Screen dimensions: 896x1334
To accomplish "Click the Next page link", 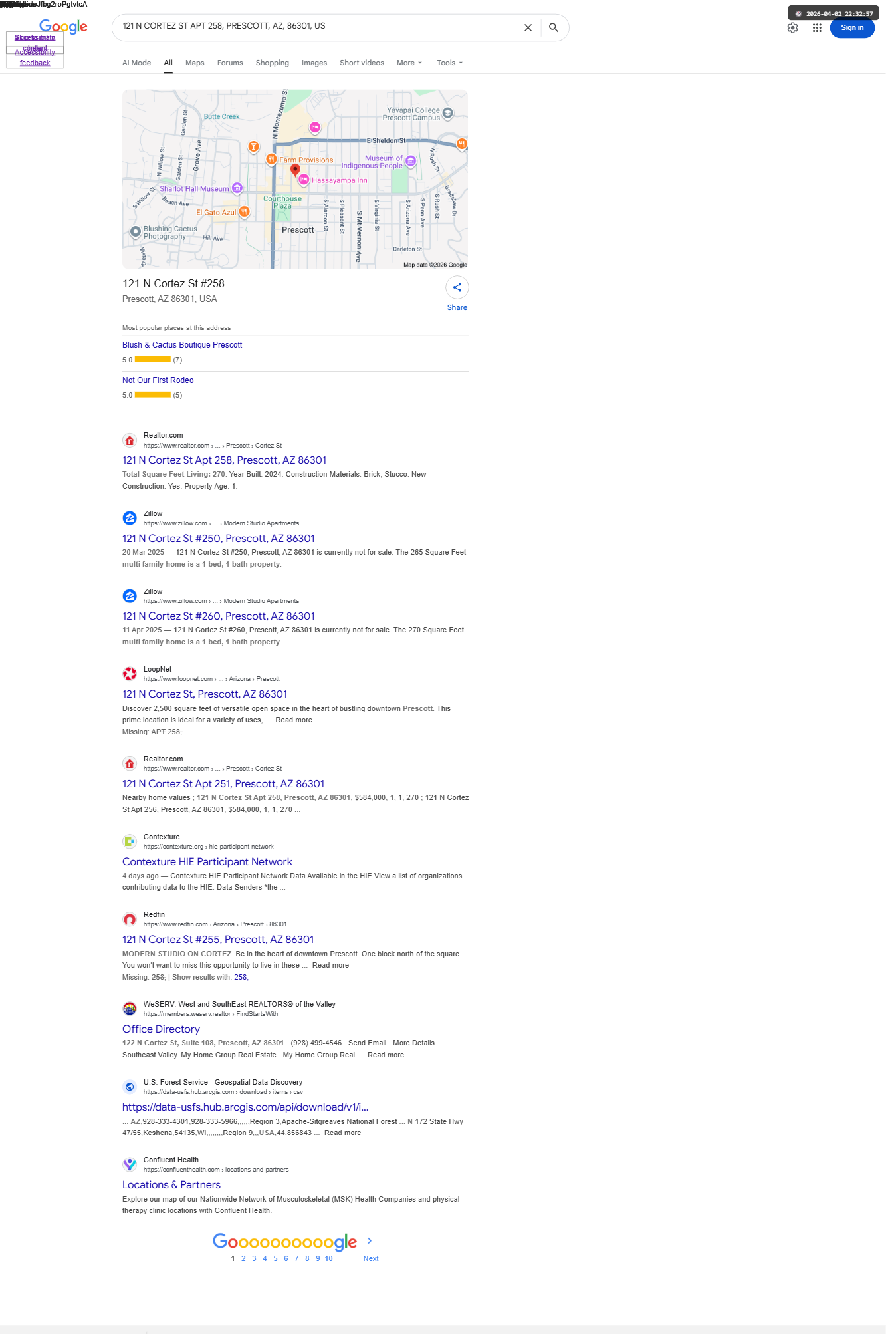I will pyautogui.click(x=371, y=1258).
